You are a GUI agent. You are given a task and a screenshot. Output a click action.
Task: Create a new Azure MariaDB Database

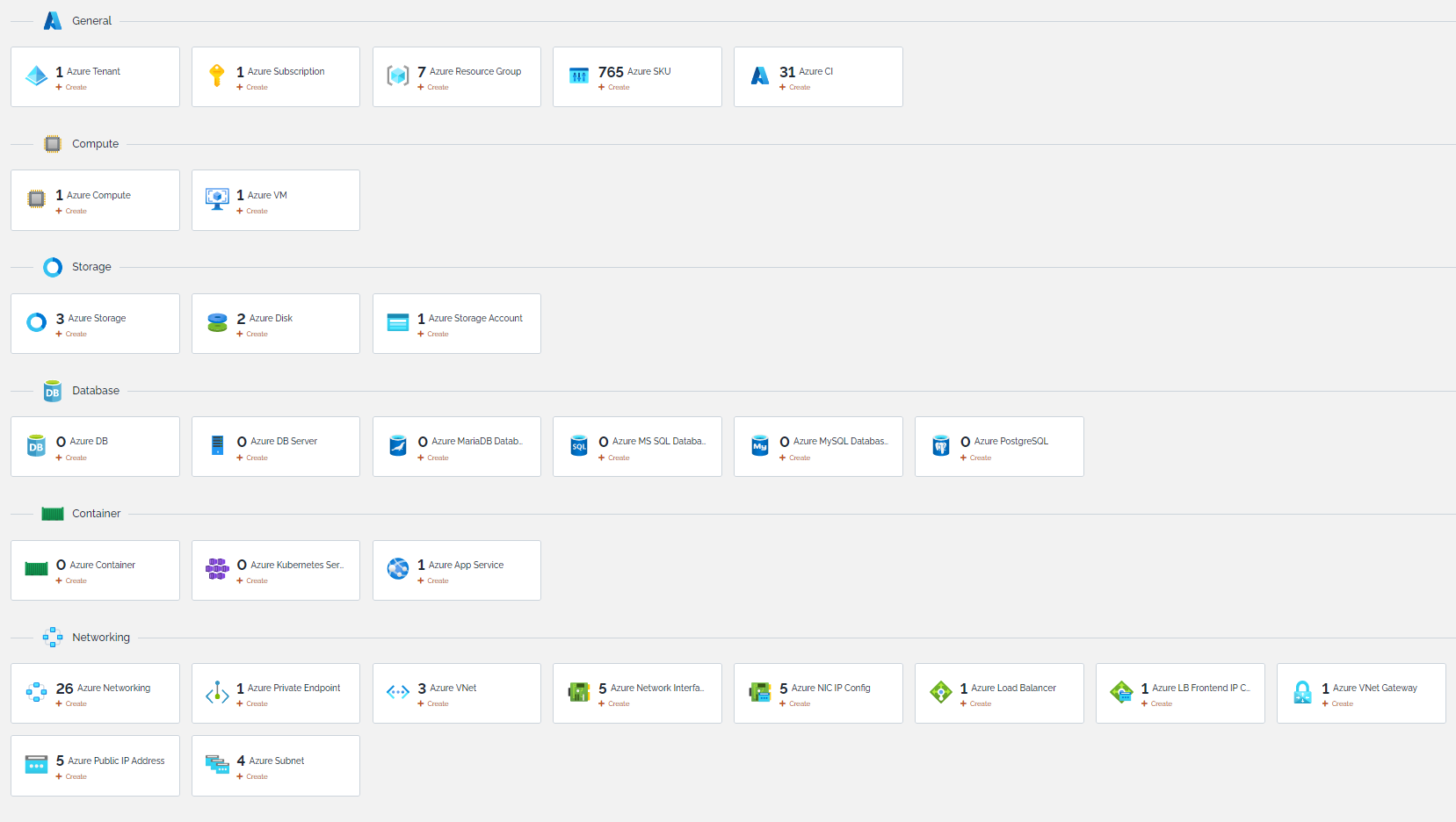click(433, 458)
